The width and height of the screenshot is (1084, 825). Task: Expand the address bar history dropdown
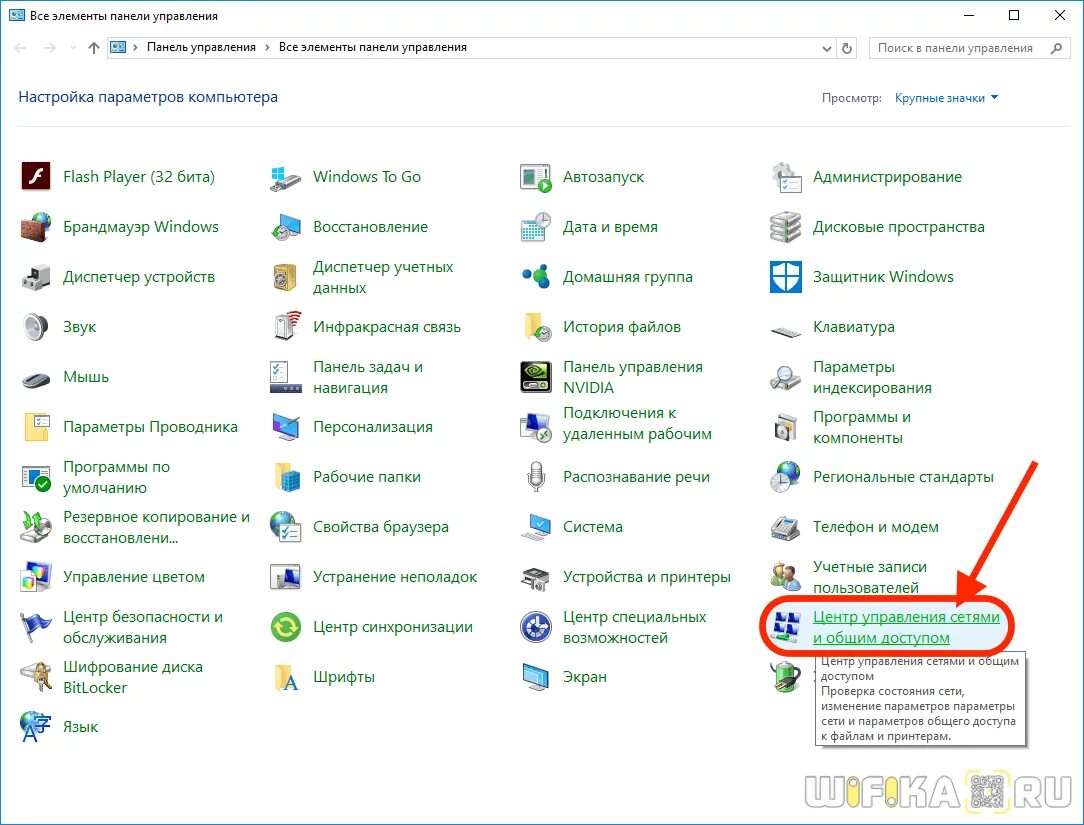pyautogui.click(x=826, y=48)
